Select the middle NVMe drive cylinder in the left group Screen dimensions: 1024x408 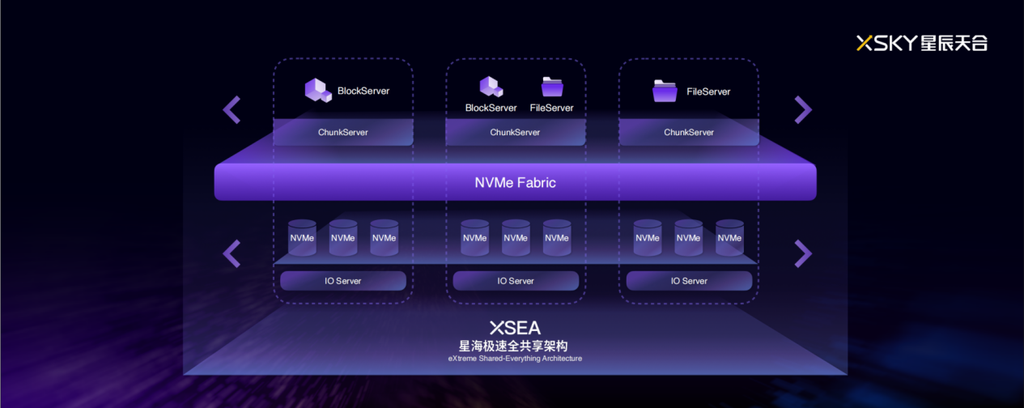coord(343,238)
